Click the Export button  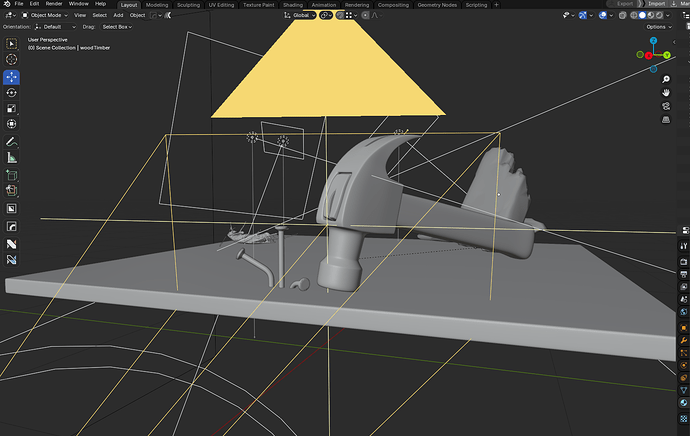coord(624,4)
